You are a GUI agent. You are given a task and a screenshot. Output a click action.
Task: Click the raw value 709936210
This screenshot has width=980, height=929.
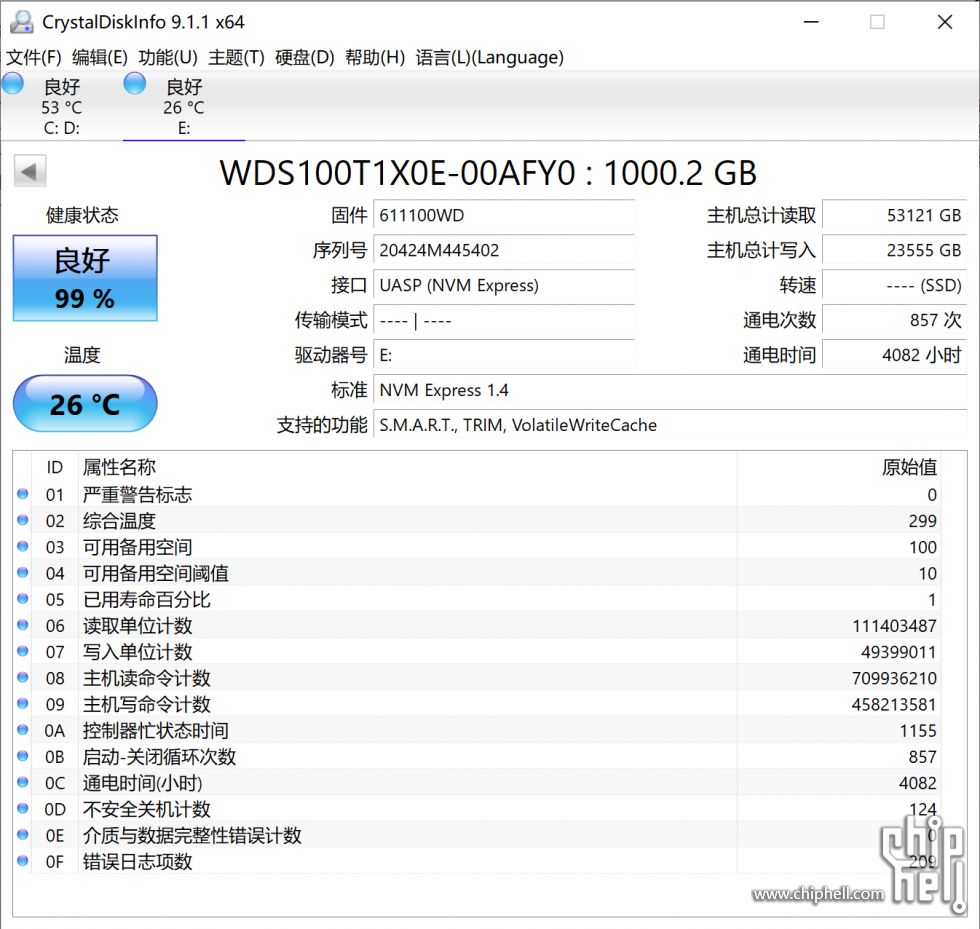pos(894,678)
